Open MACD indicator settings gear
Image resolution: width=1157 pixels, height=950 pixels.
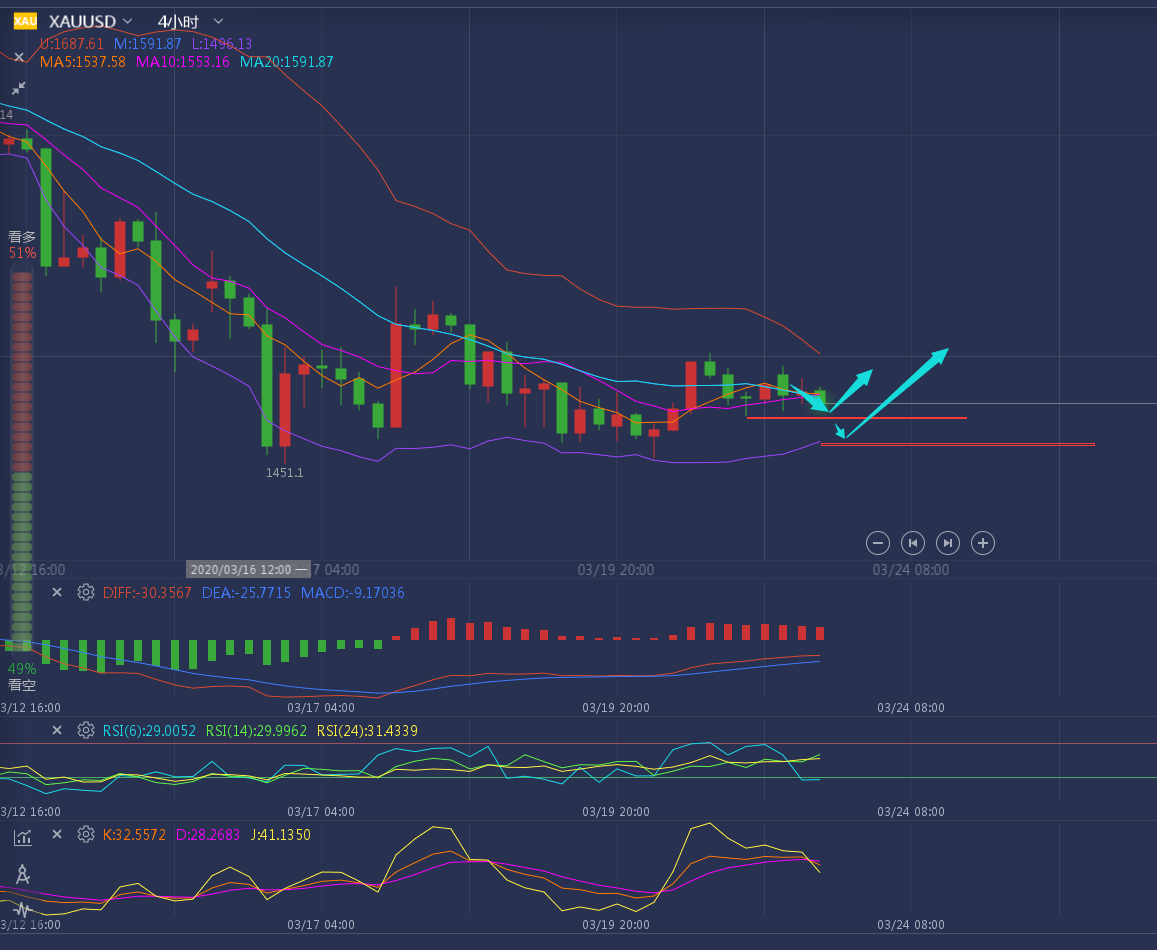(86, 592)
